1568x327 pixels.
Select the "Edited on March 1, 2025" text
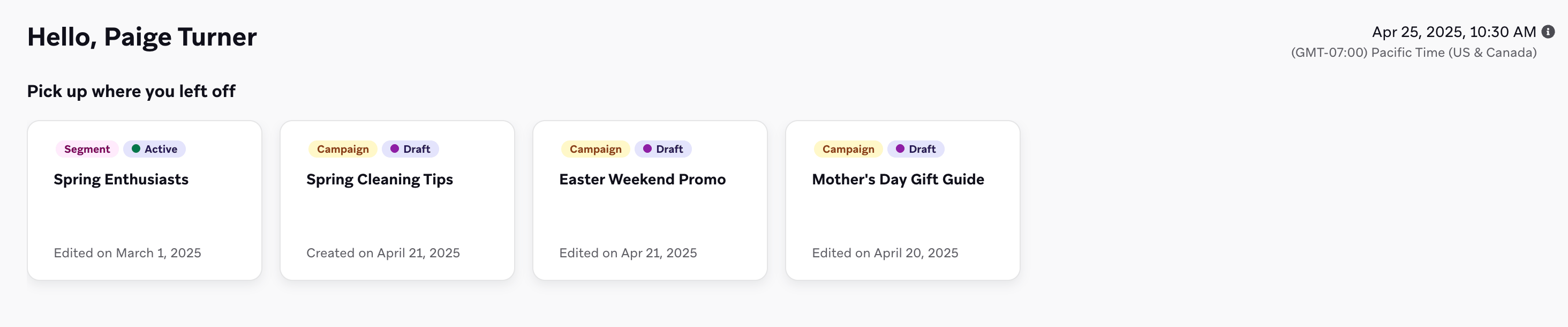pos(127,252)
